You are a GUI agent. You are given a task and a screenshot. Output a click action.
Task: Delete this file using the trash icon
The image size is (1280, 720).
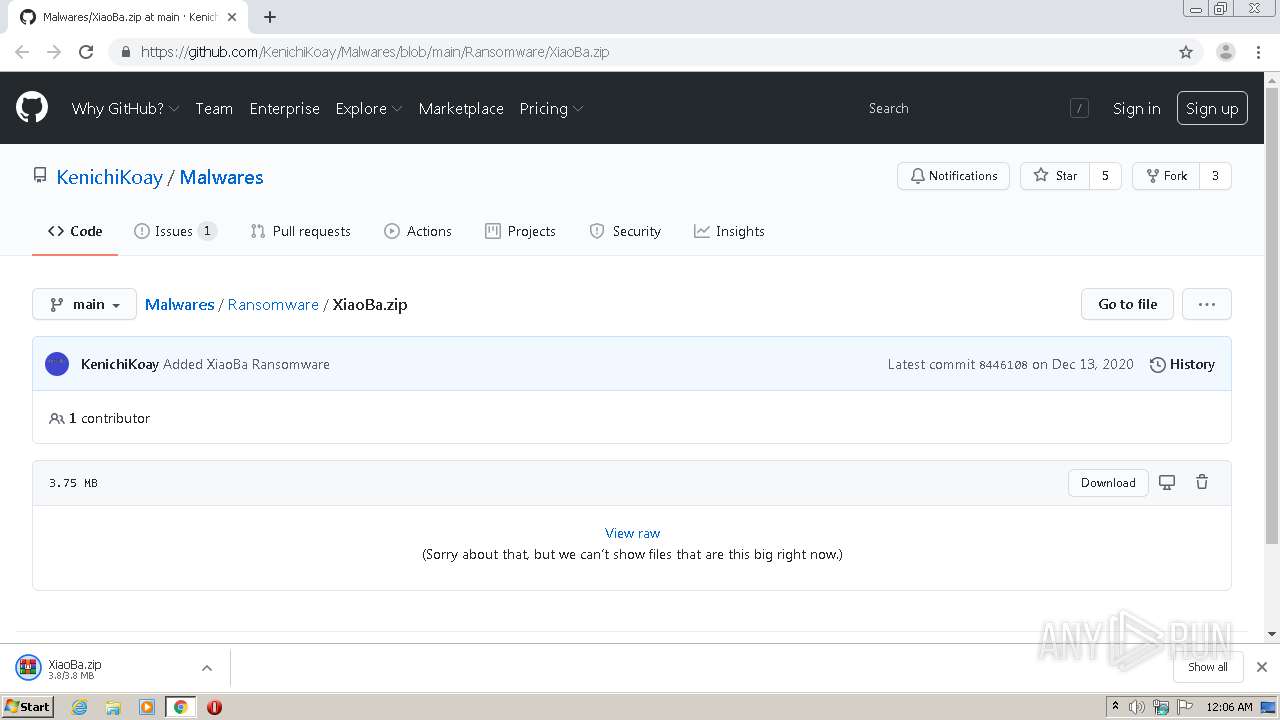click(1202, 482)
